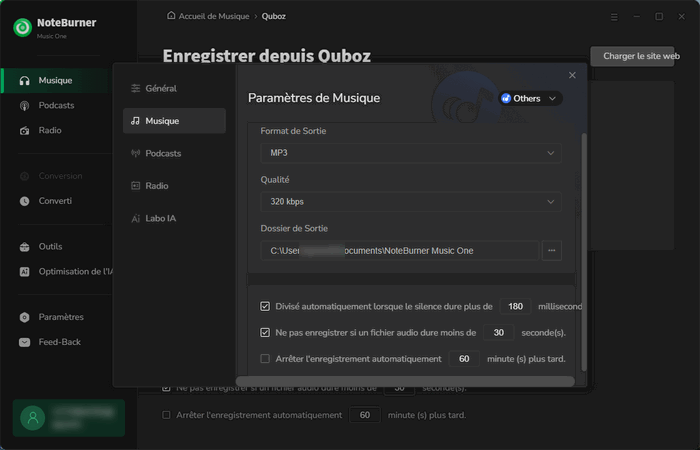Screen dimensions: 700x450
Task: Open Outils in the sidebar
Action: pos(57,247)
